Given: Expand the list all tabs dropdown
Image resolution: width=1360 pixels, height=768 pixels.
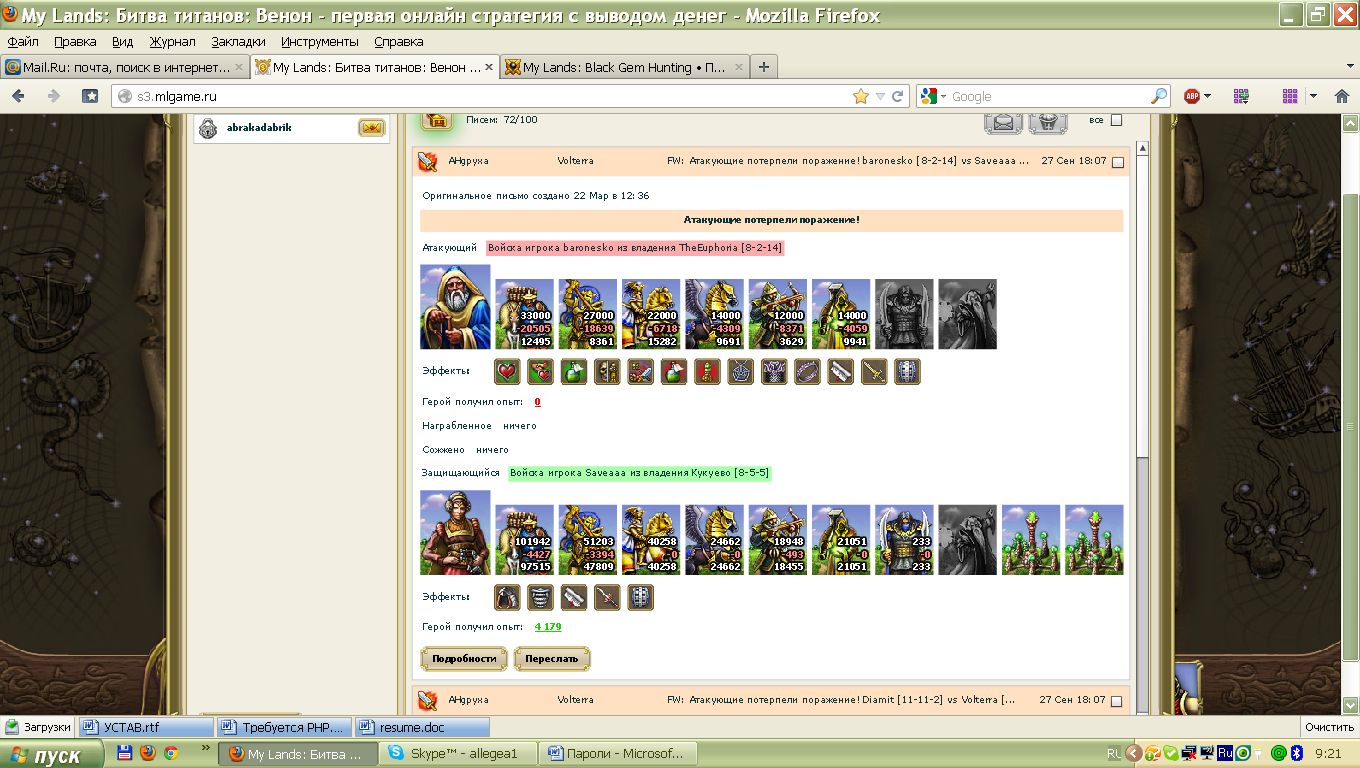Looking at the screenshot, I should [1350, 67].
